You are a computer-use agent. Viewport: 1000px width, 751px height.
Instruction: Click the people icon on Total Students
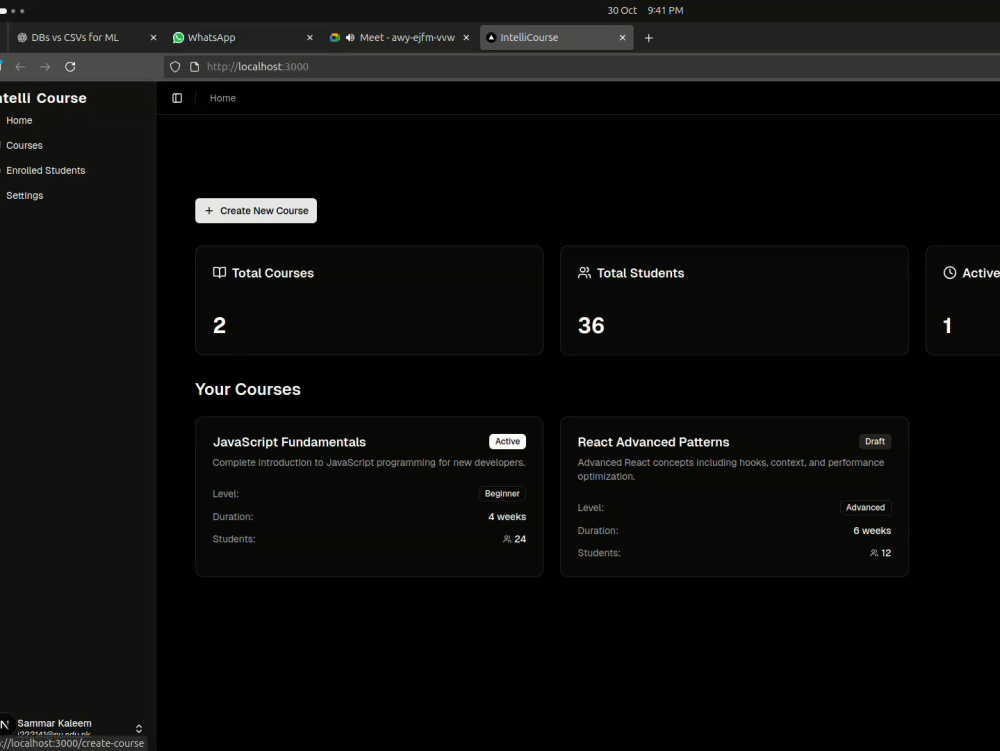click(x=584, y=272)
